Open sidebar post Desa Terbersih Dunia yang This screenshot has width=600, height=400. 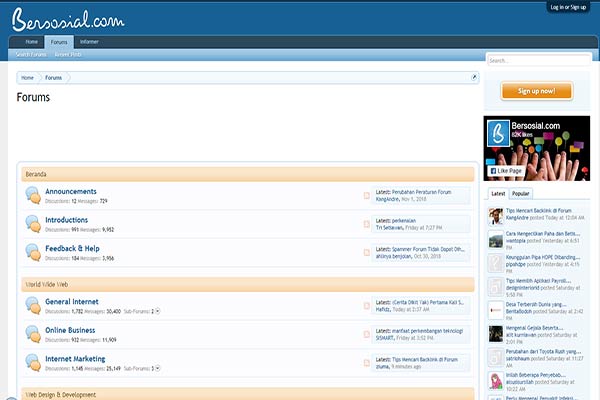(x=536, y=304)
